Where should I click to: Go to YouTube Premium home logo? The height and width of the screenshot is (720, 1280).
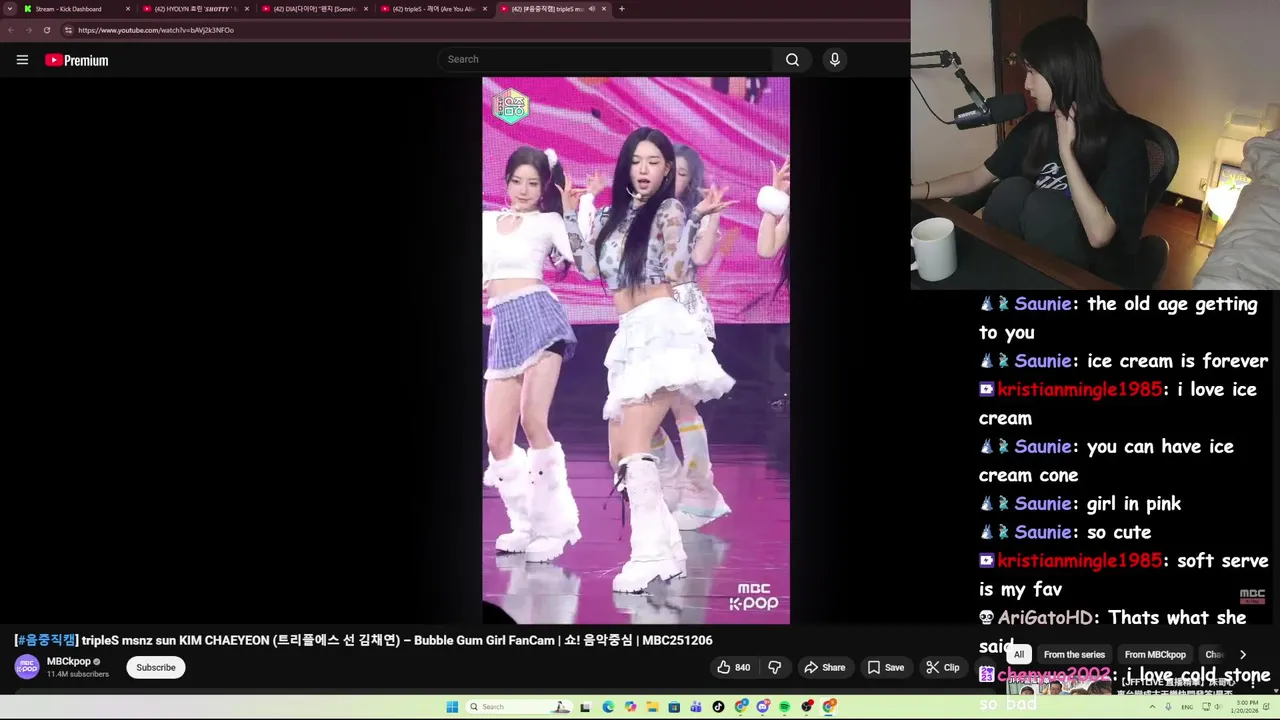click(76, 60)
